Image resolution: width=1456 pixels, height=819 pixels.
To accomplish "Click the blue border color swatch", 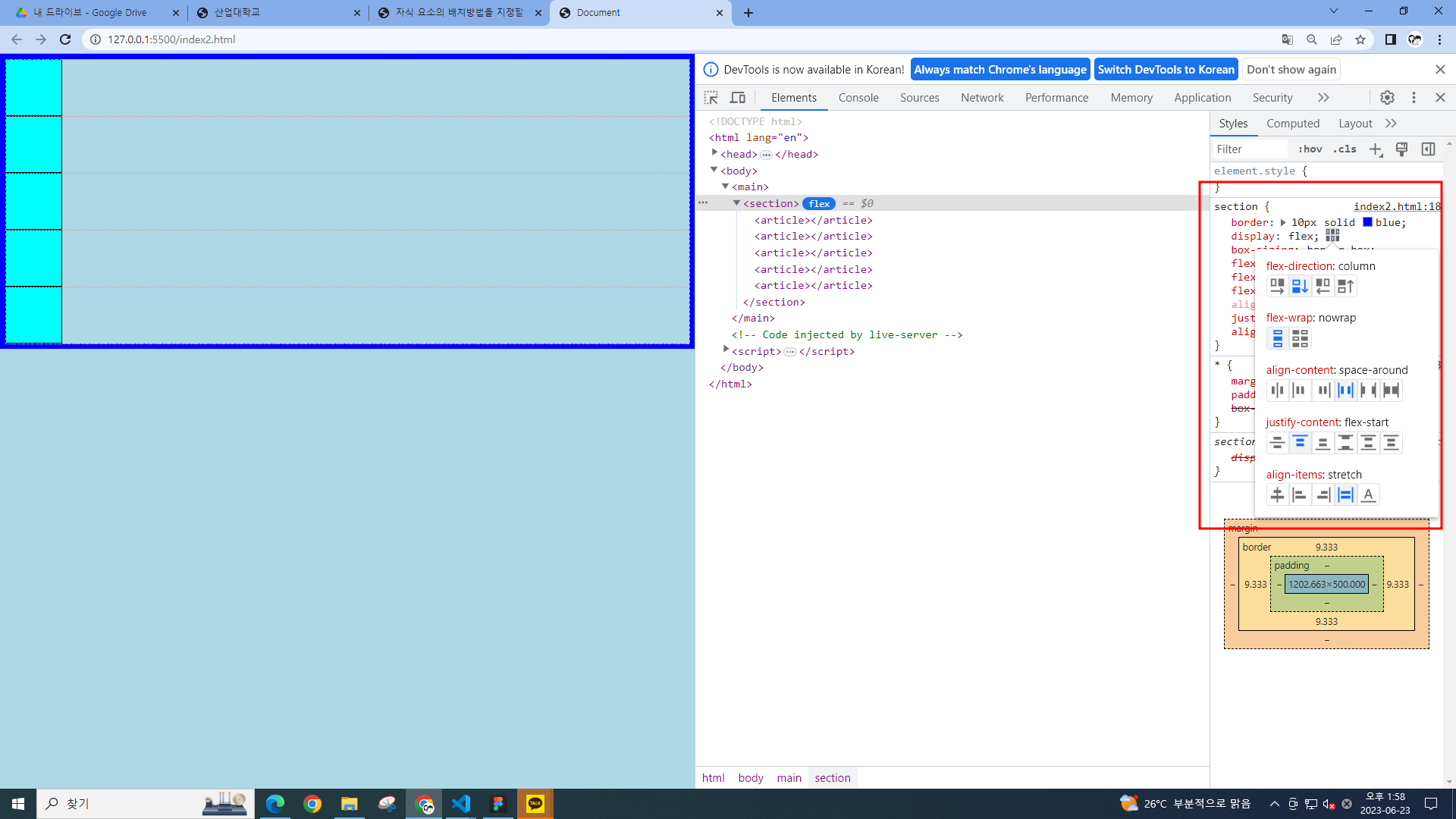I will [x=1367, y=222].
